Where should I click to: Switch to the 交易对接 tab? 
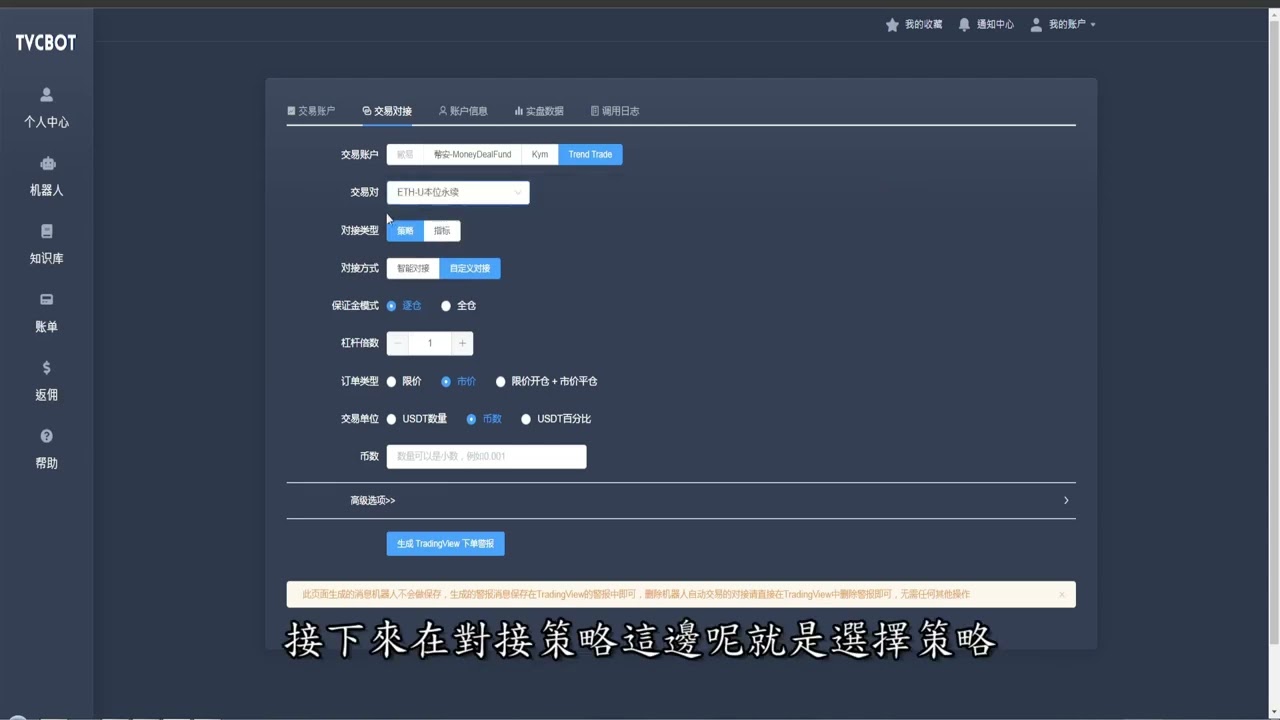tap(387, 111)
